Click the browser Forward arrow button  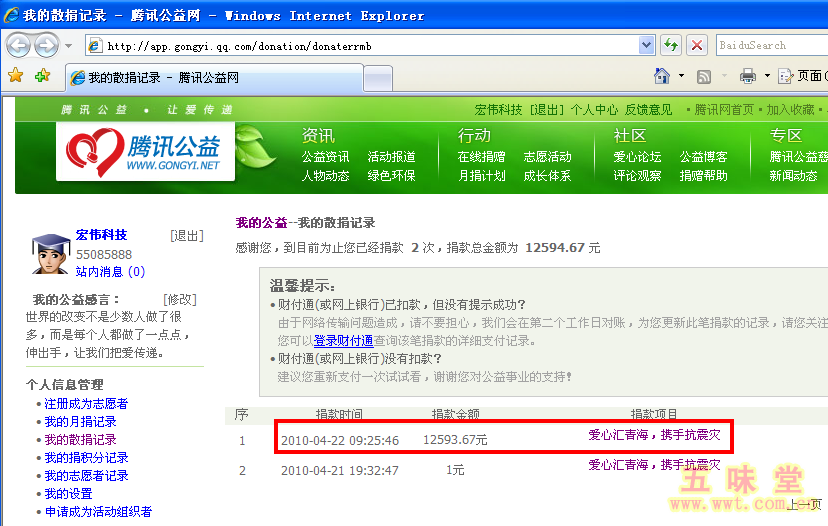(x=46, y=45)
